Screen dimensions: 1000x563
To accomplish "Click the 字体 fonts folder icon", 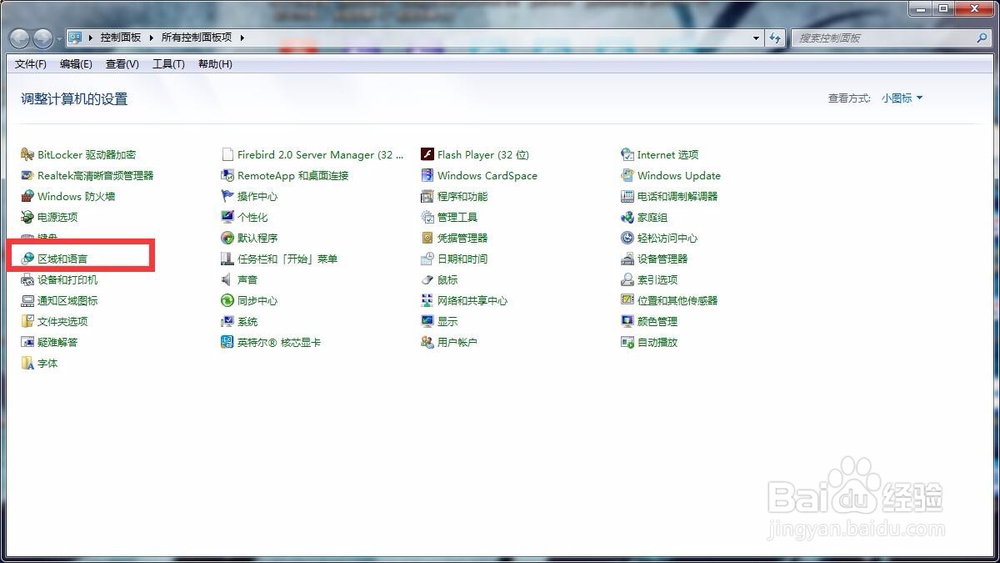I will (27, 363).
